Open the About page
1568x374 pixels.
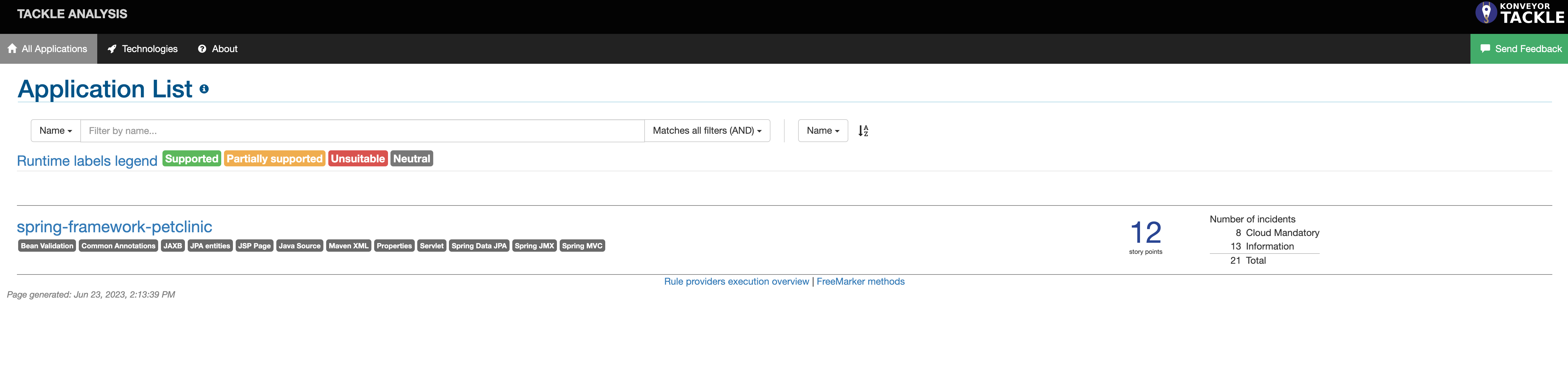[x=224, y=49]
